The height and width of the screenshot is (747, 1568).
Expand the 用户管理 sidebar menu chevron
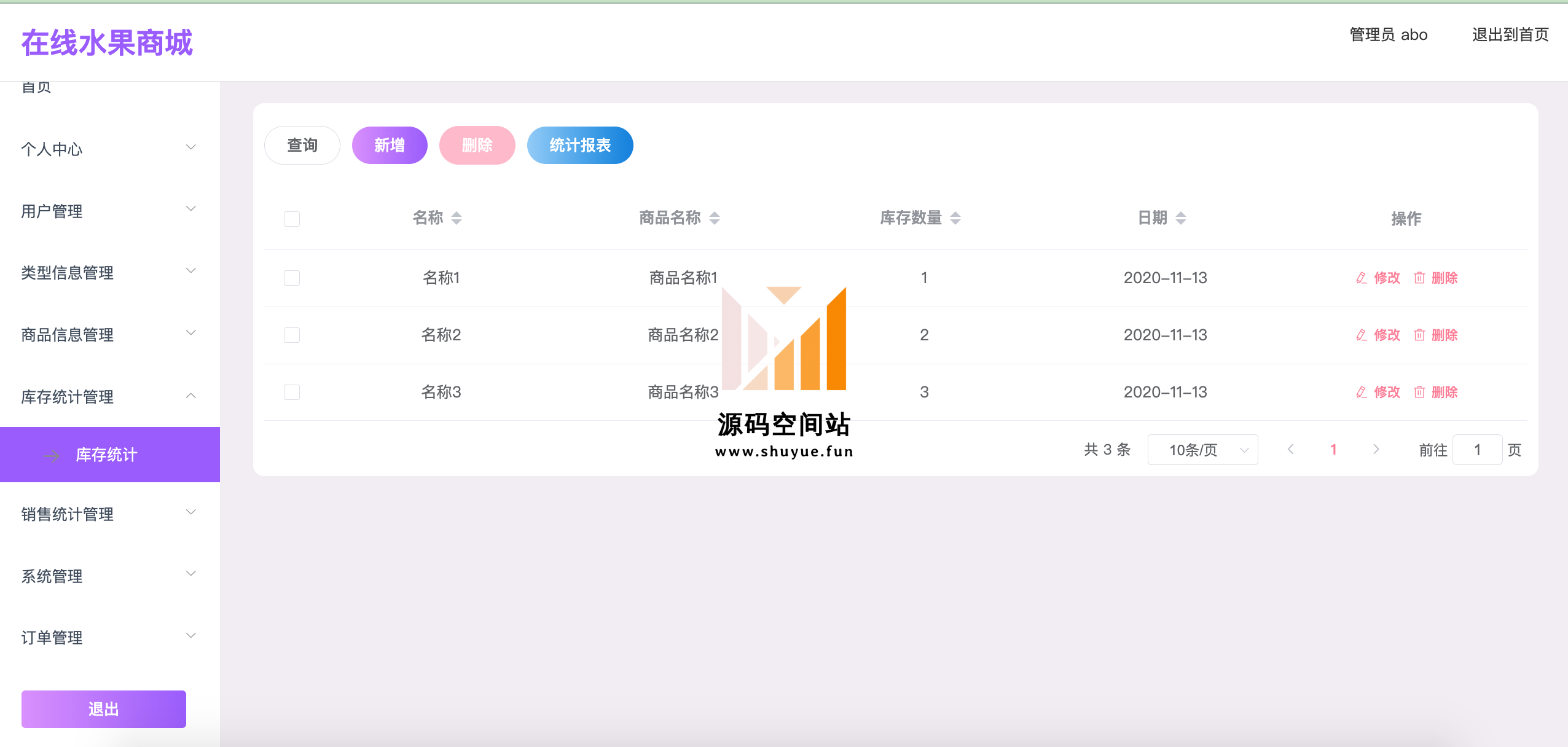pos(191,209)
